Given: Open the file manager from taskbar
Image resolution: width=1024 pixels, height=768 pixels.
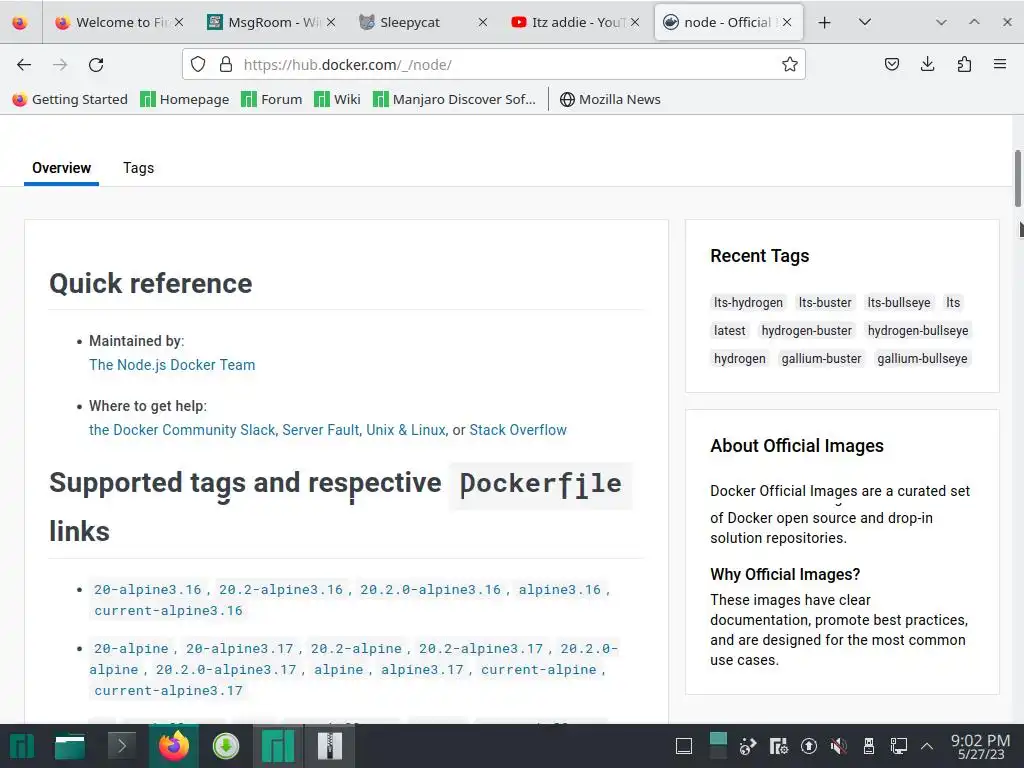Looking at the screenshot, I should pos(70,746).
